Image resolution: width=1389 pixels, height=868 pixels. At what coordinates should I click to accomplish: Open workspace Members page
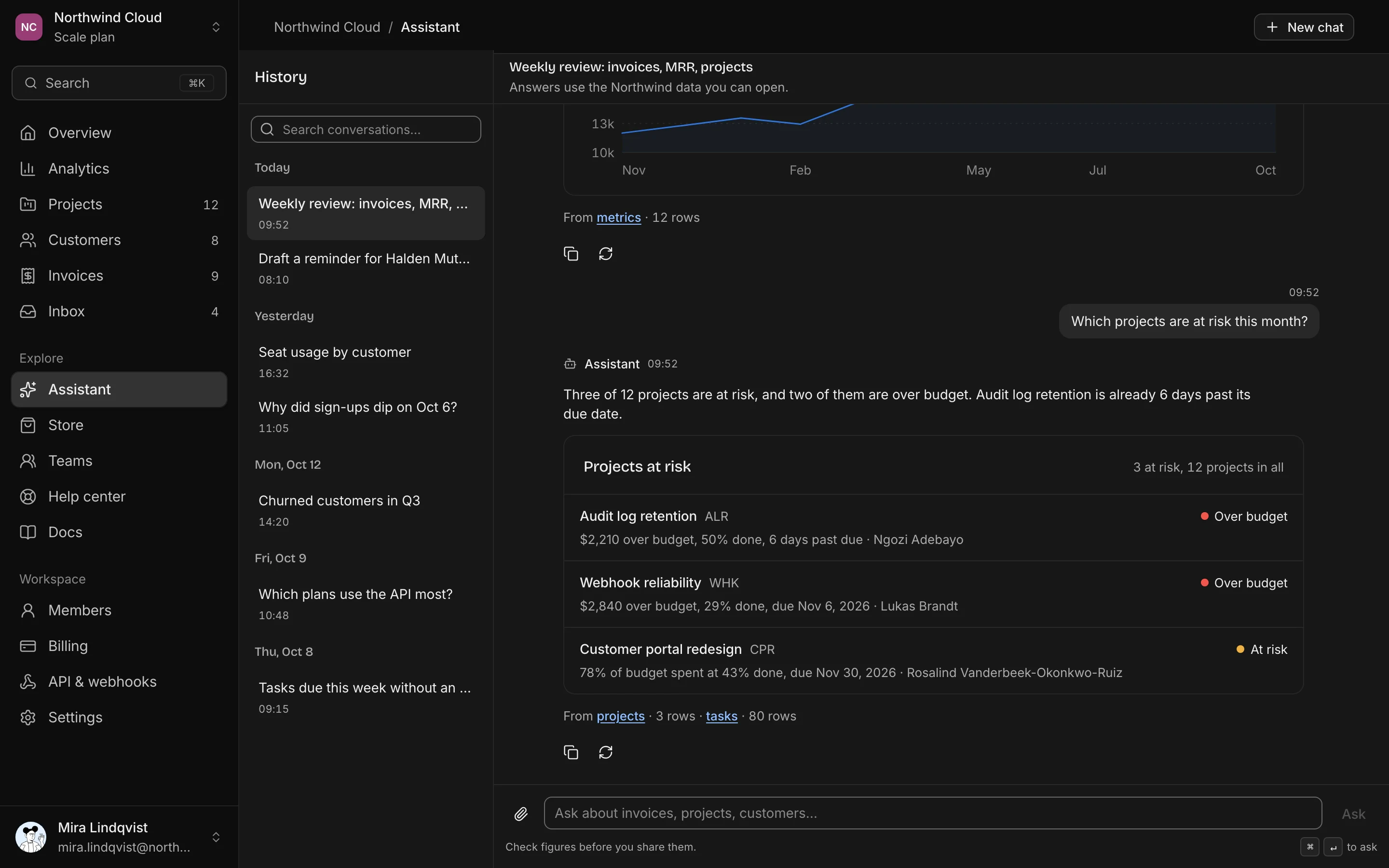pos(119,610)
